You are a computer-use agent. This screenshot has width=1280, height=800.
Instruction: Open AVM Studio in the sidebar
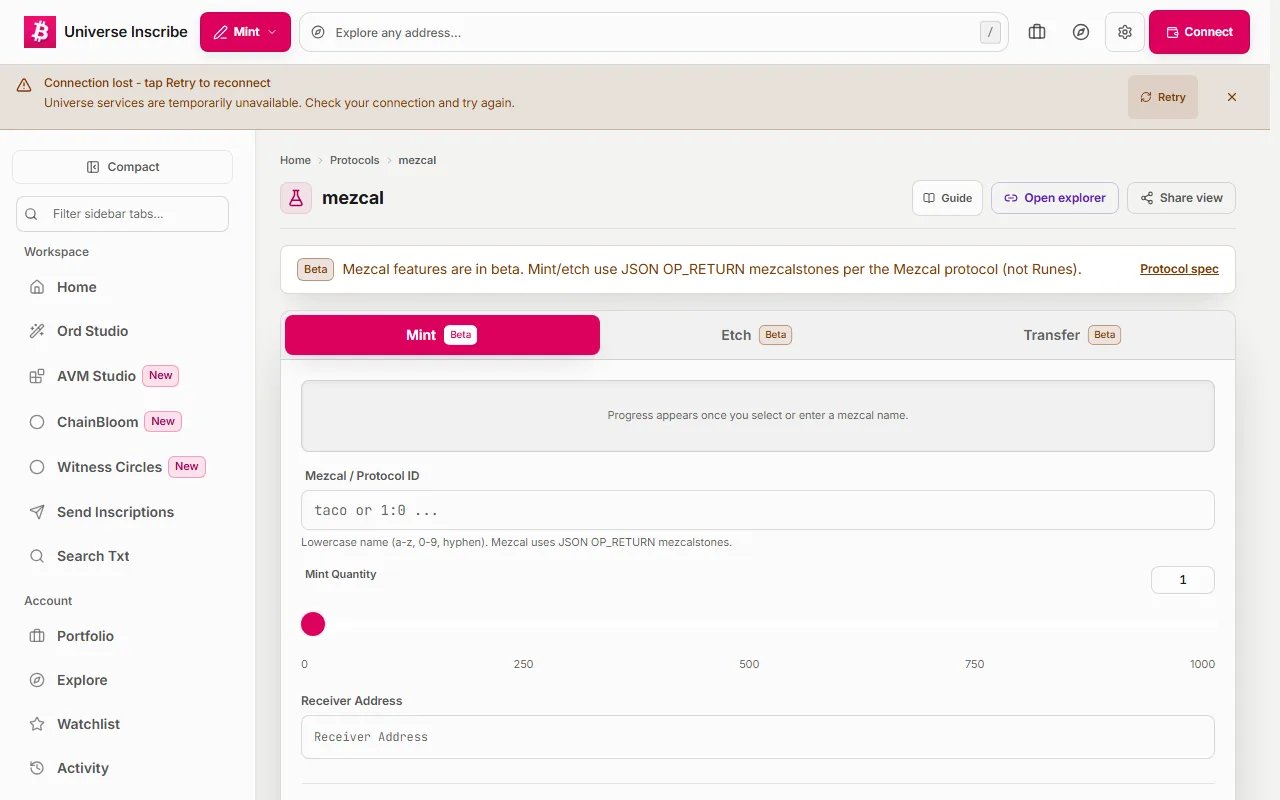pyautogui.click(x=122, y=376)
